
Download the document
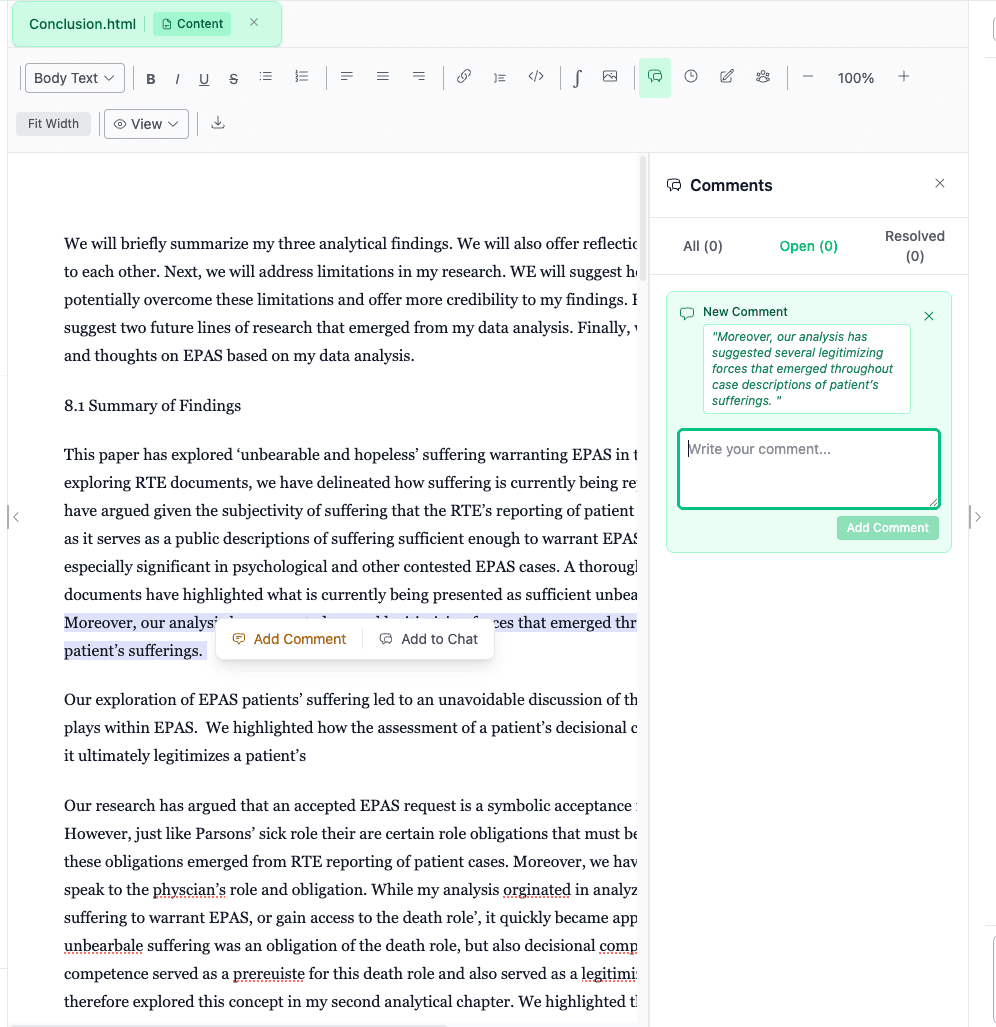click(218, 123)
